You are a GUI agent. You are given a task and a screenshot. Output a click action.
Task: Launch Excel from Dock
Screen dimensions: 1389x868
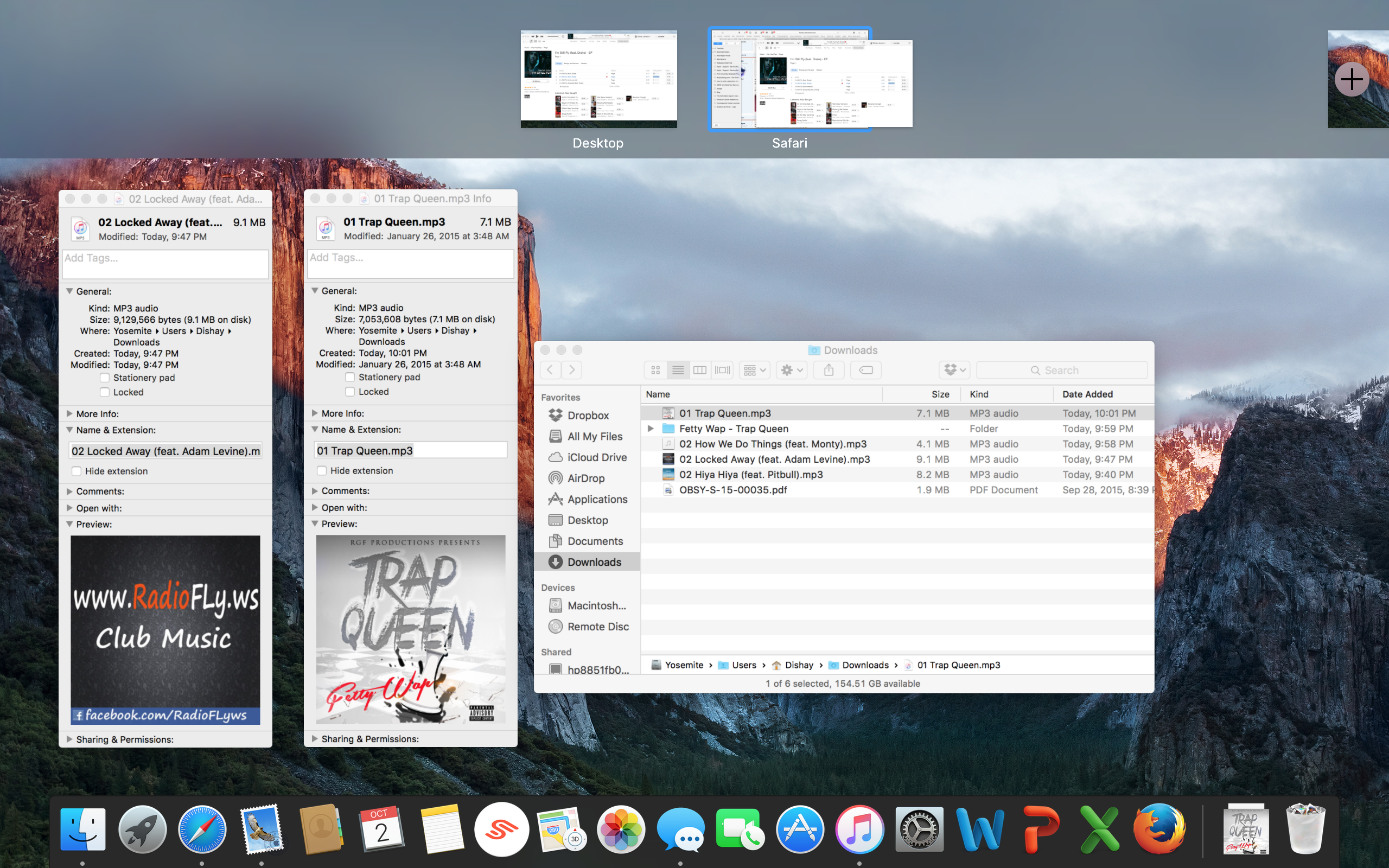1099,829
